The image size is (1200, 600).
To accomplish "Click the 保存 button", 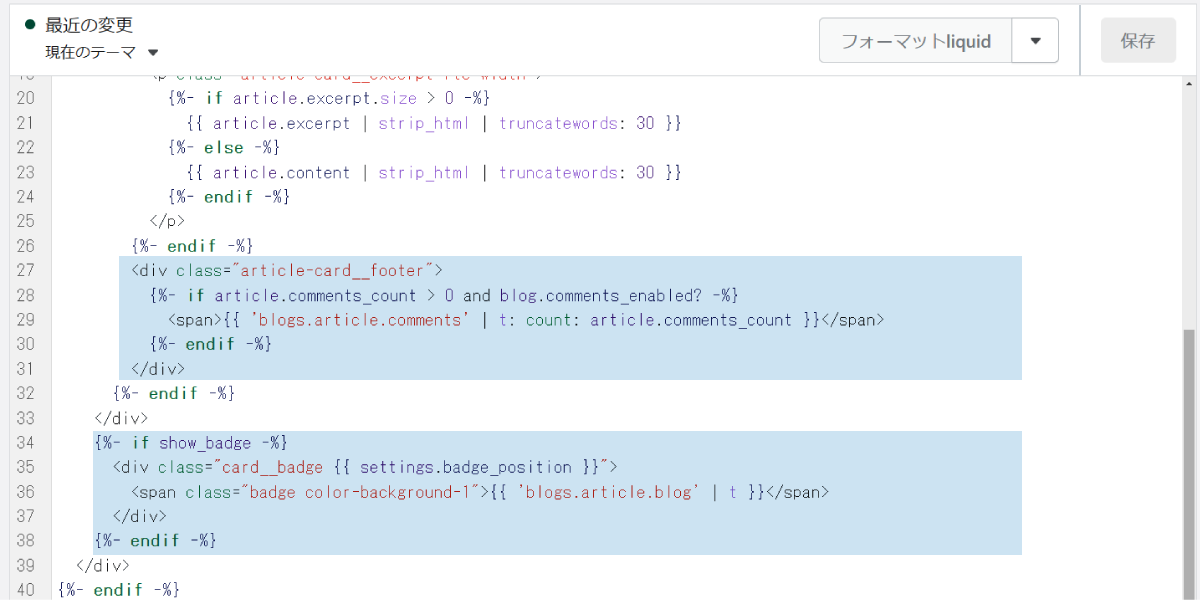I will click(1138, 41).
